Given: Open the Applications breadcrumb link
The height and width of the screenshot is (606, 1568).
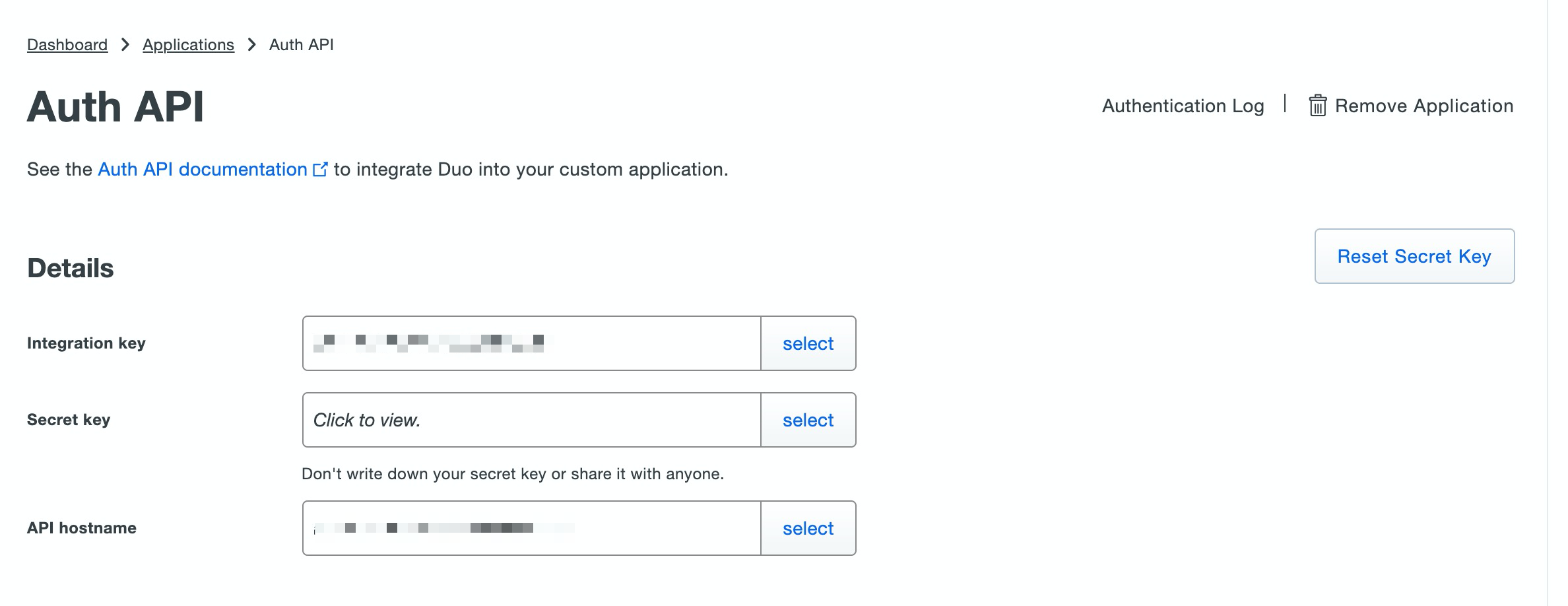Looking at the screenshot, I should pos(188,45).
